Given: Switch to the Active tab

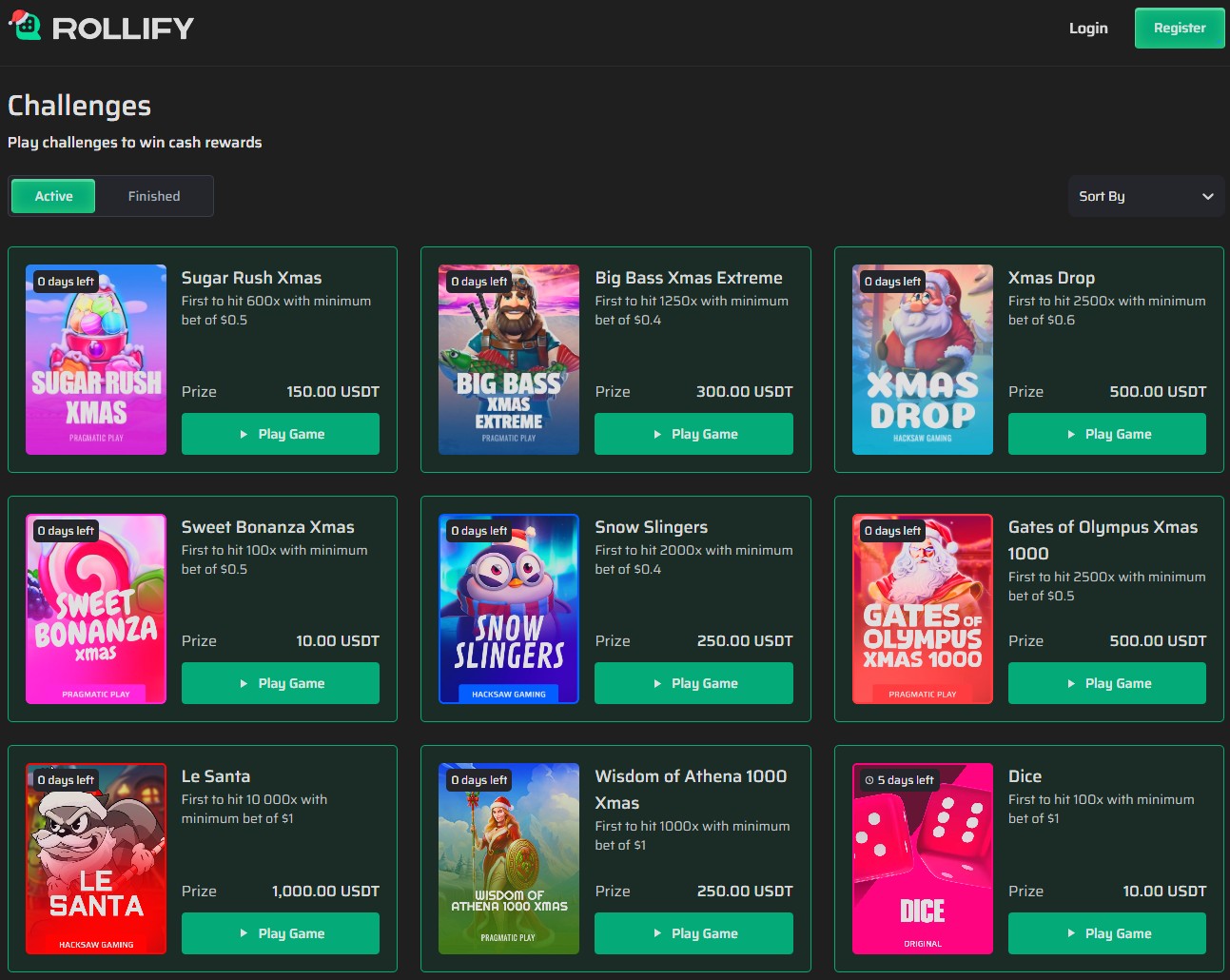Looking at the screenshot, I should [53, 196].
